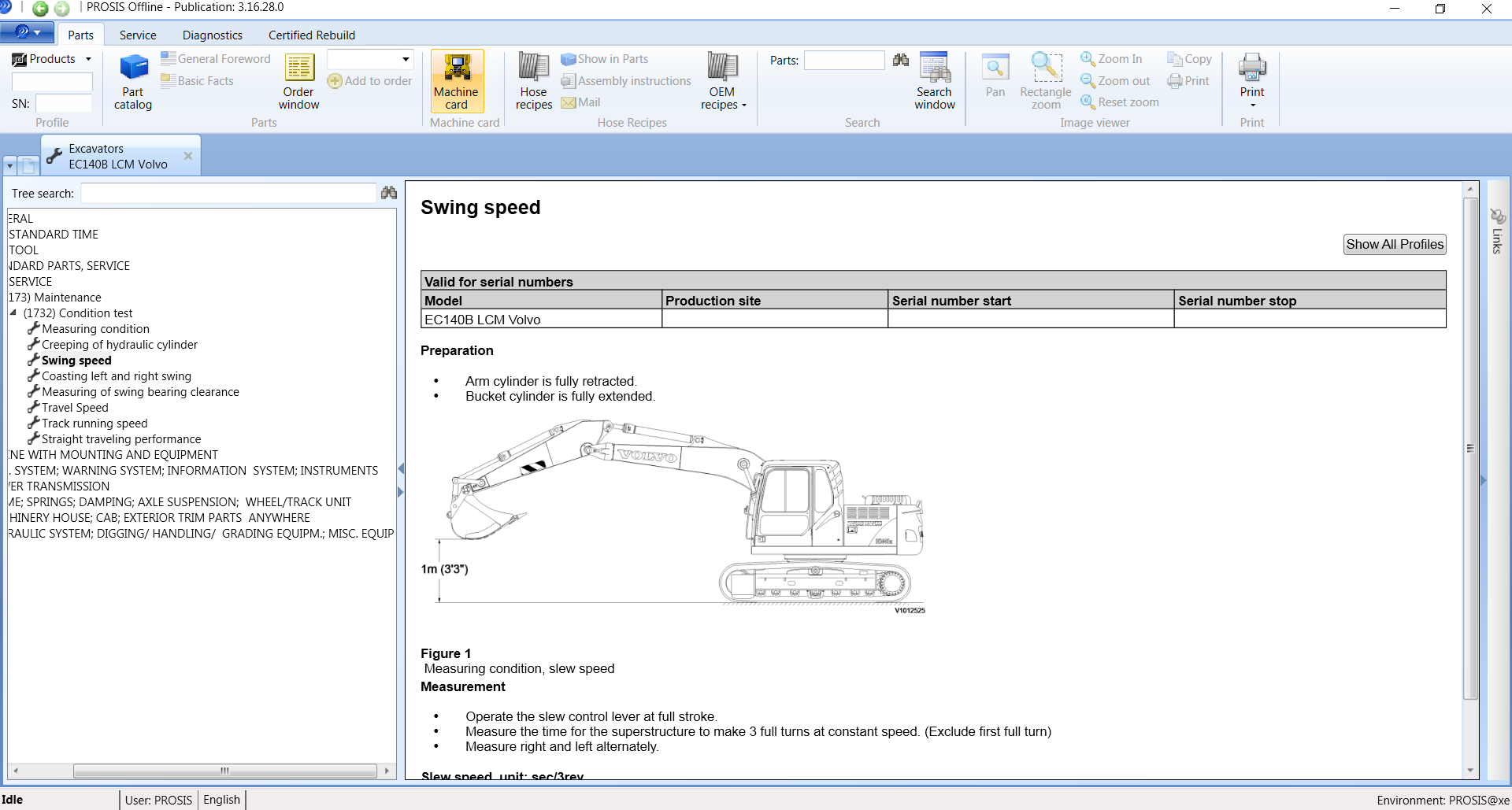This screenshot has height=810, width=1512.
Task: Open Assembly instructions
Action: [x=626, y=81]
